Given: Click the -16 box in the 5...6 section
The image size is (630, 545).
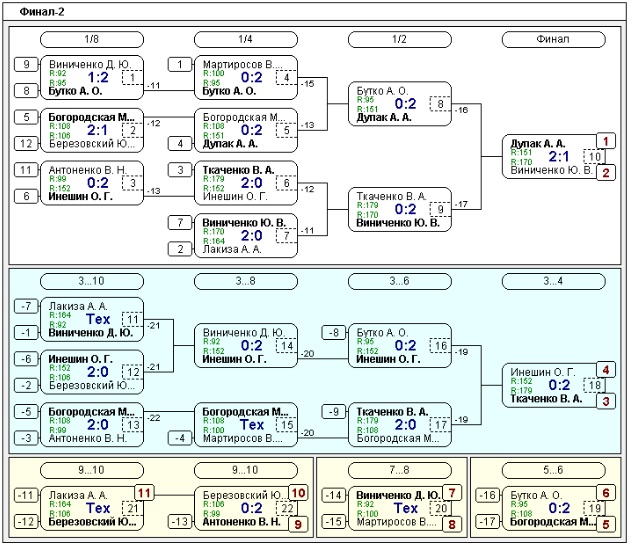Looking at the screenshot, I should tap(488, 495).
